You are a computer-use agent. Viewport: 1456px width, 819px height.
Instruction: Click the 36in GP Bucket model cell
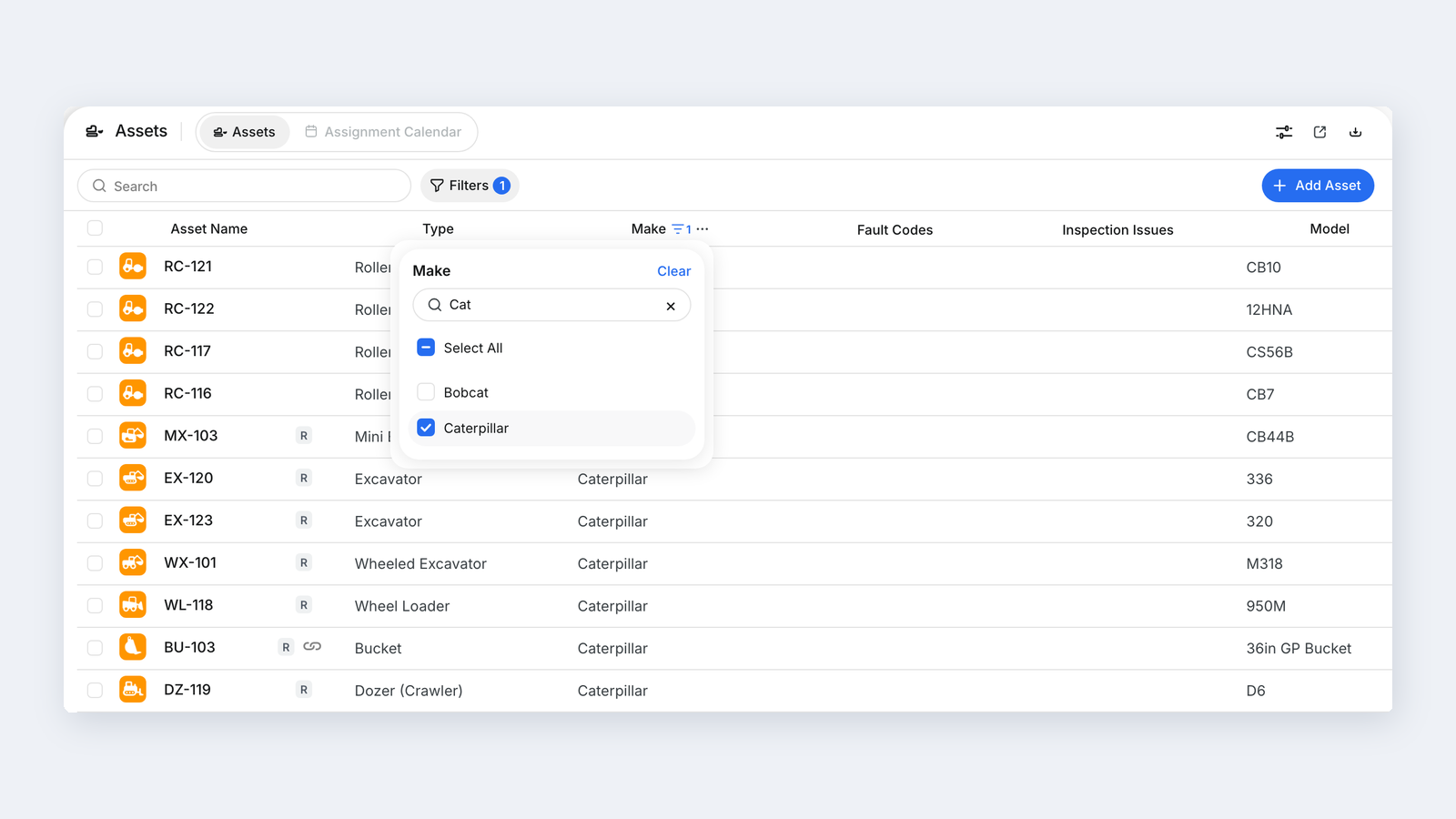point(1299,648)
